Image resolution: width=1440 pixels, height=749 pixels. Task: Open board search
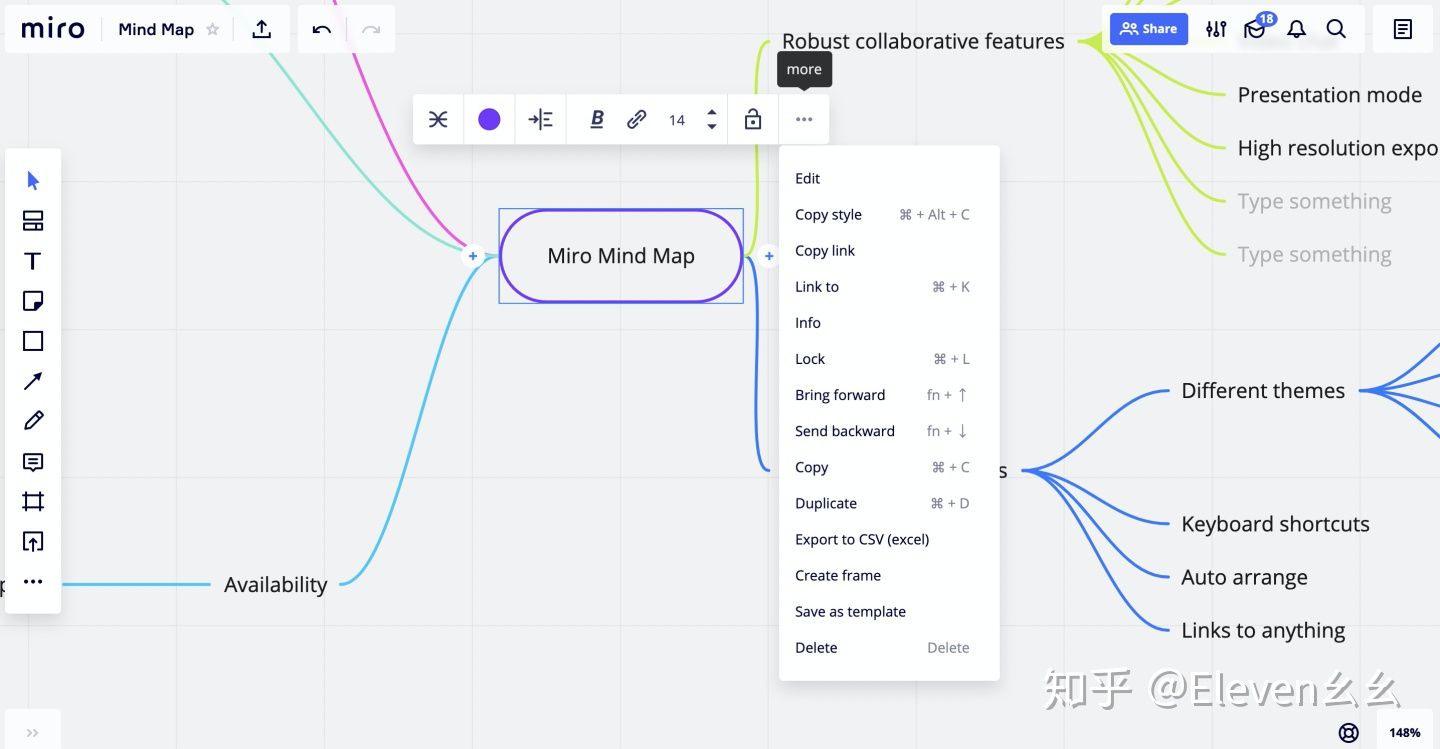coord(1336,29)
